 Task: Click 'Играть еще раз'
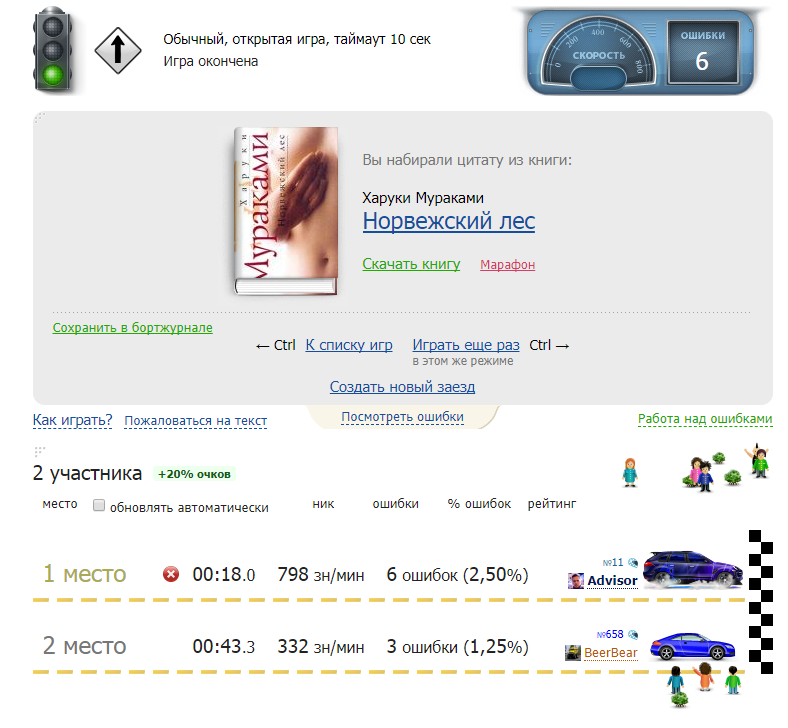point(466,345)
